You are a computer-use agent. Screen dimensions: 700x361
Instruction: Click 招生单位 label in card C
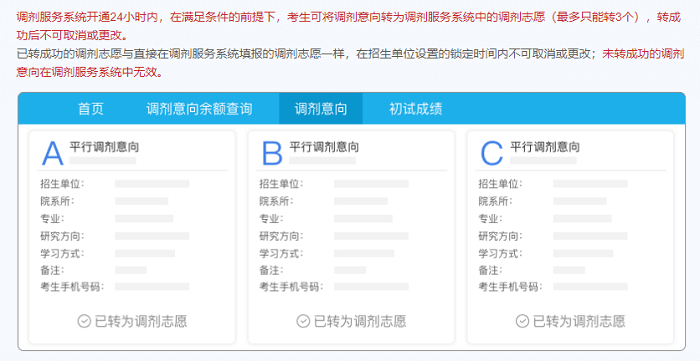(x=500, y=183)
